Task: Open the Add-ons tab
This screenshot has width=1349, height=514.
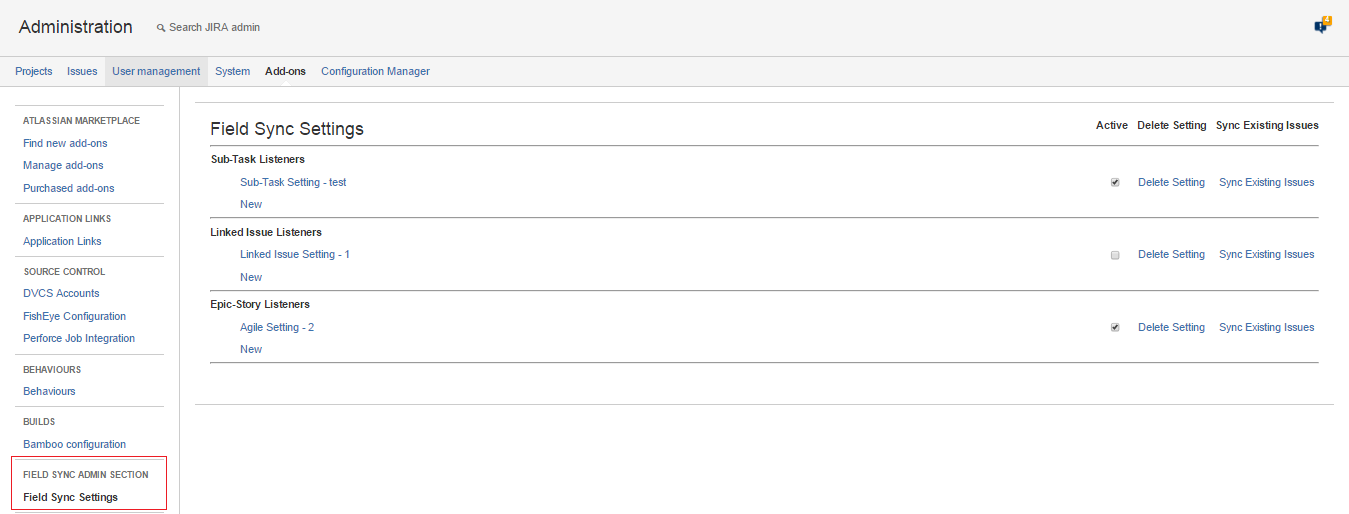Action: 285,71
